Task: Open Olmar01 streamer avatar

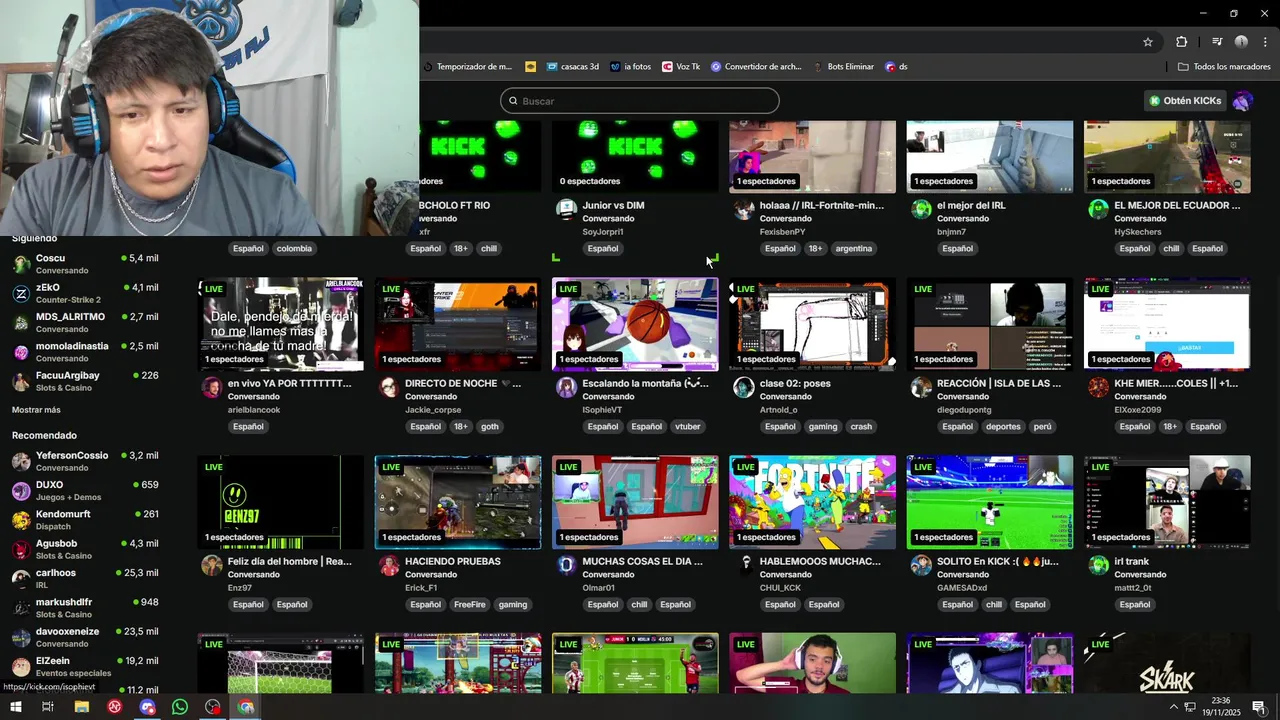Action: coord(566,566)
